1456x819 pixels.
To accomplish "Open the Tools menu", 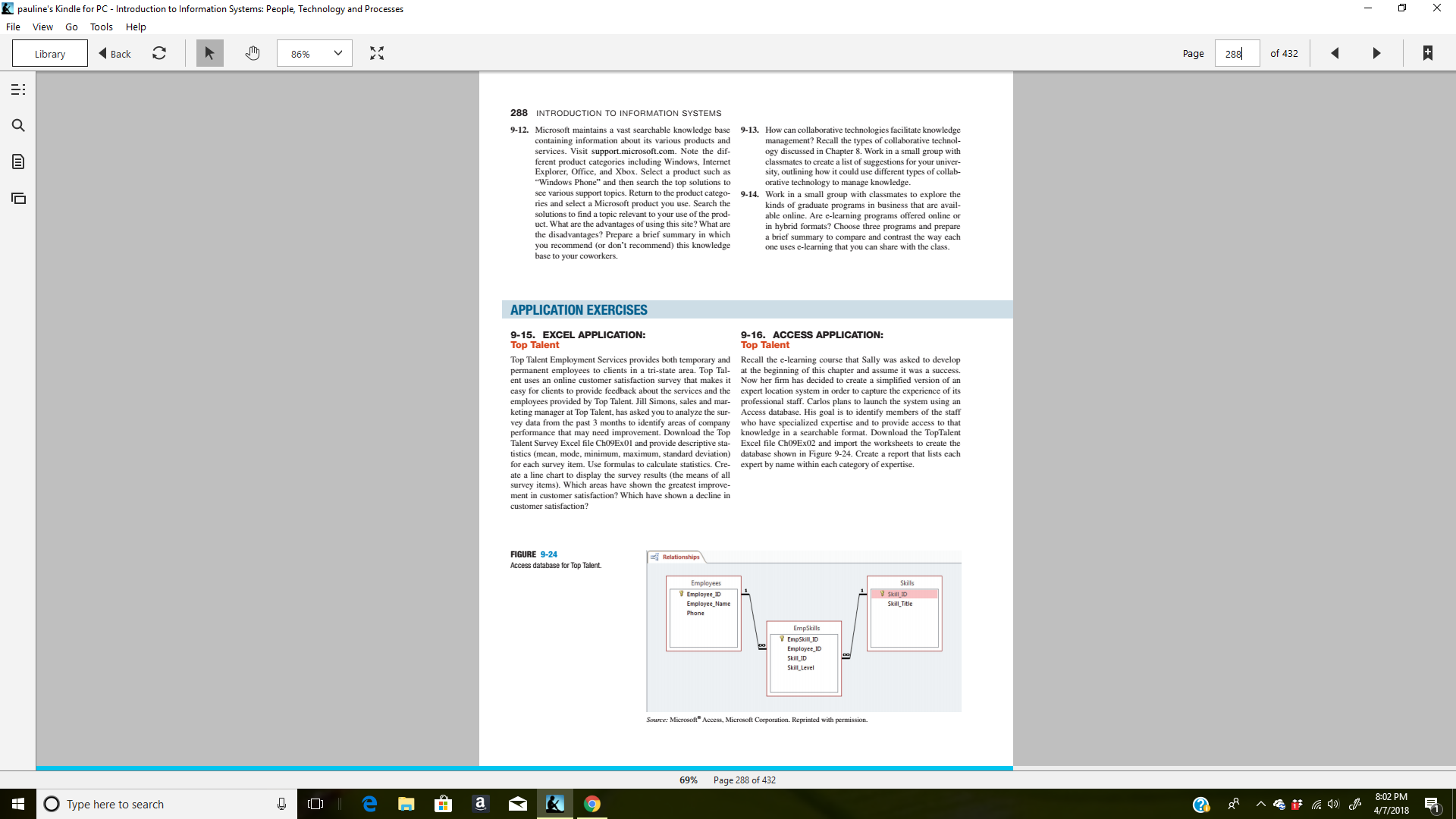I will (x=101, y=27).
